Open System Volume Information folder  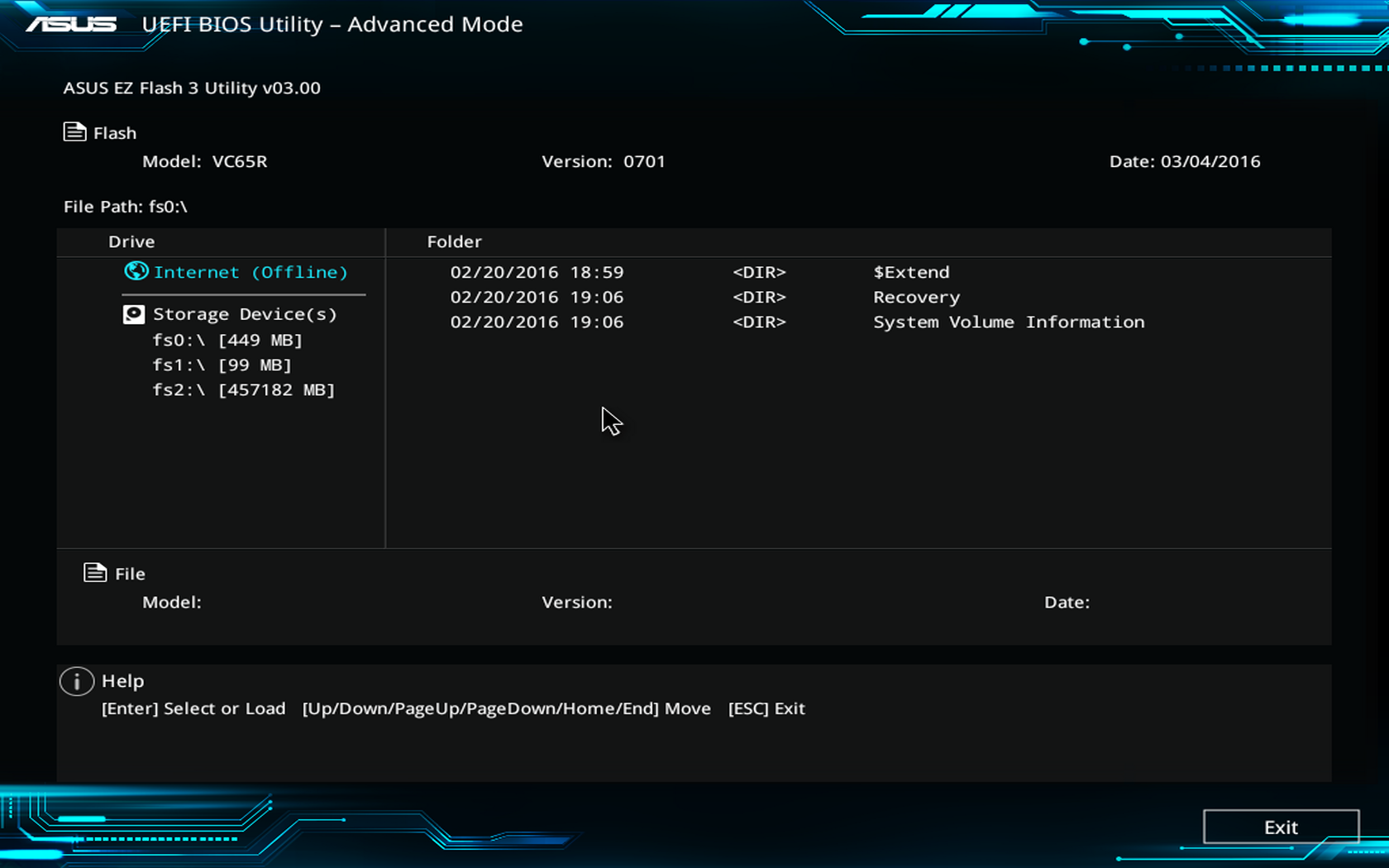coord(1009,322)
